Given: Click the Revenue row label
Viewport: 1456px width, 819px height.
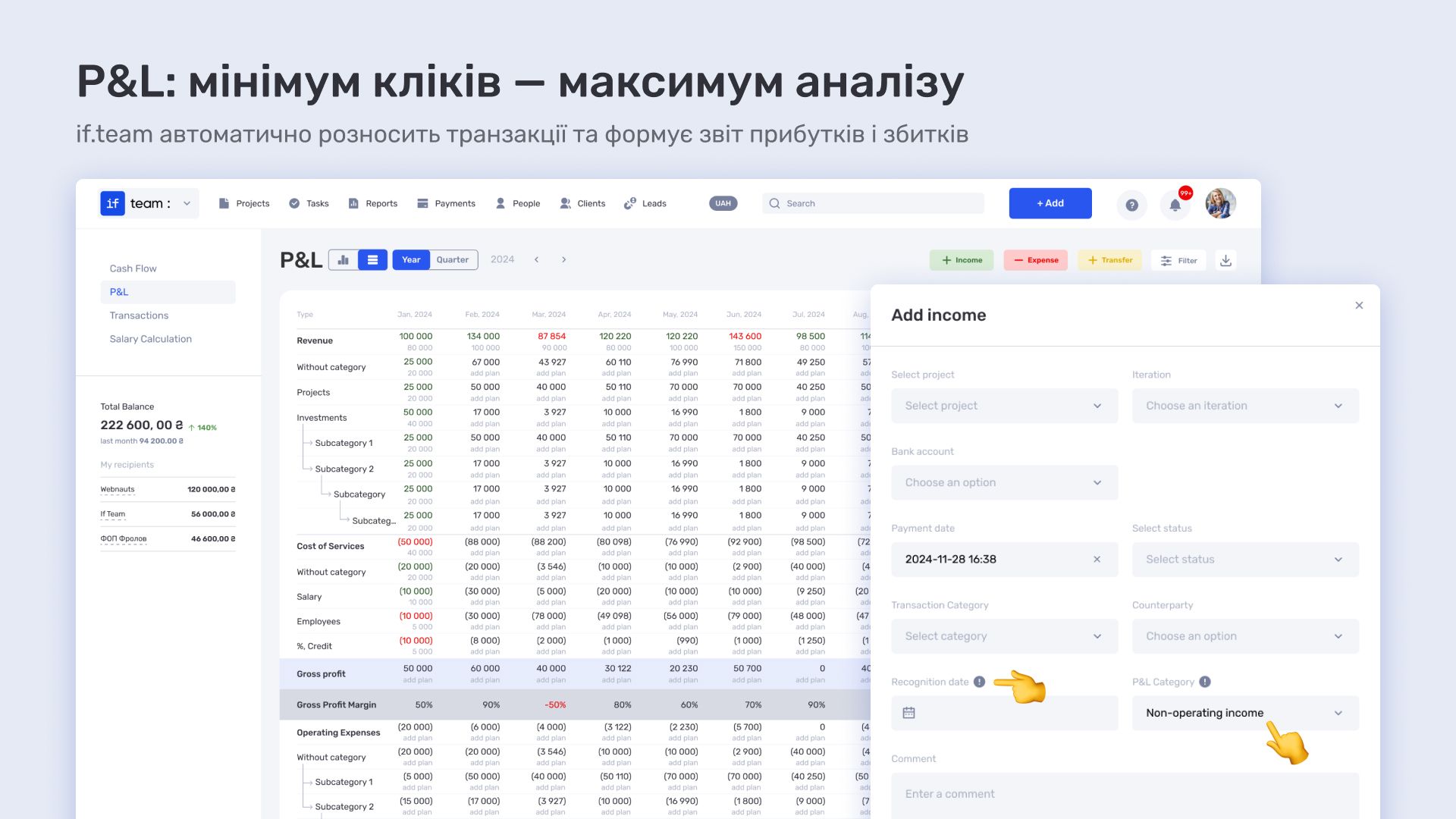Looking at the screenshot, I should point(315,340).
